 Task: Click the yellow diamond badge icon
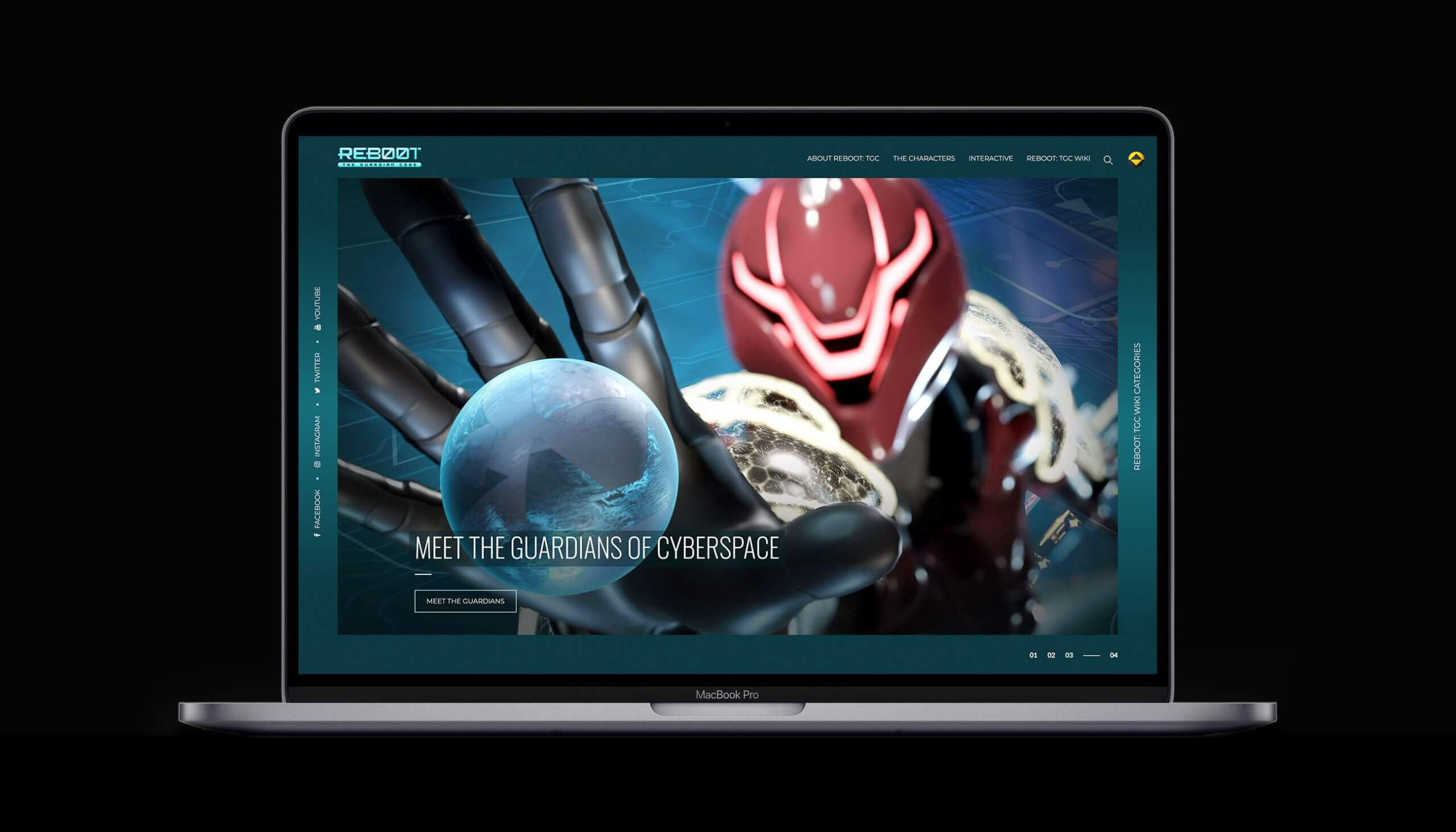(x=1136, y=159)
